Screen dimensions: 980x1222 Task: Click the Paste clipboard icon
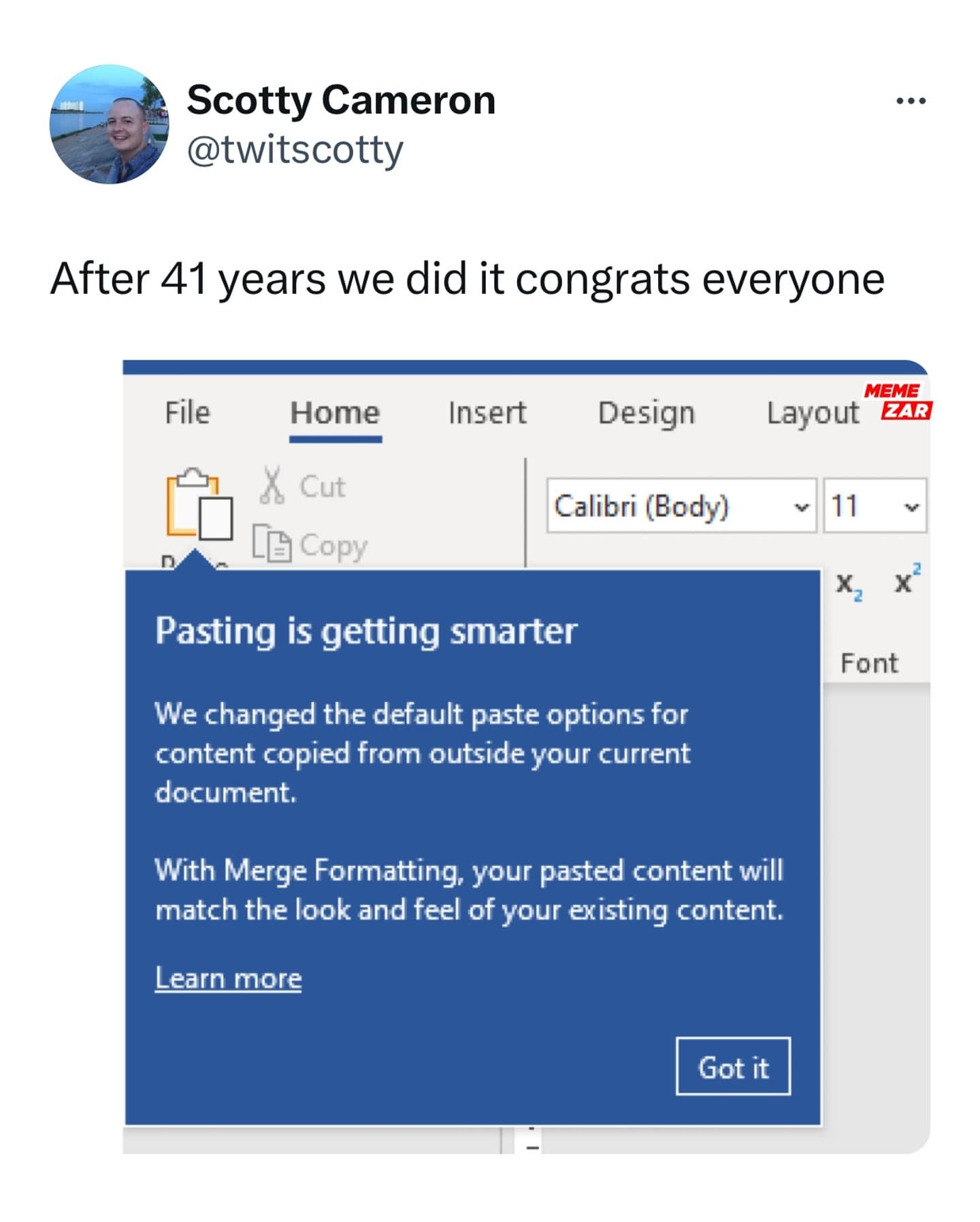click(x=198, y=504)
